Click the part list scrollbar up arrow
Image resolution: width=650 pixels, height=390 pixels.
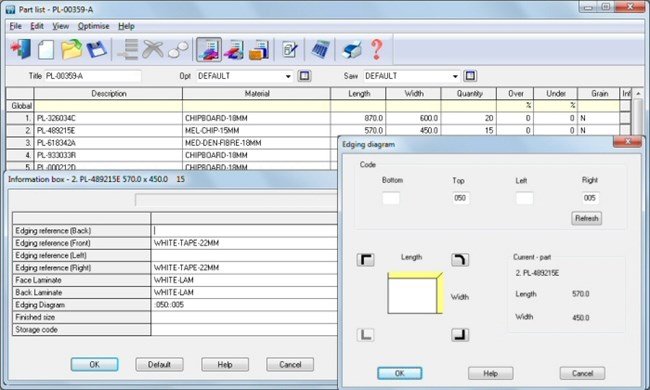coord(638,94)
